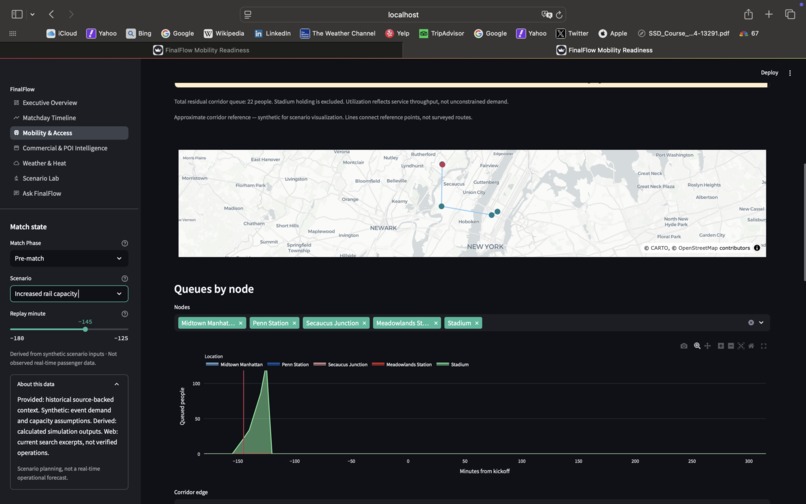Open the Streamlit three-dot main menu
The width and height of the screenshot is (806, 504).
[x=790, y=73]
